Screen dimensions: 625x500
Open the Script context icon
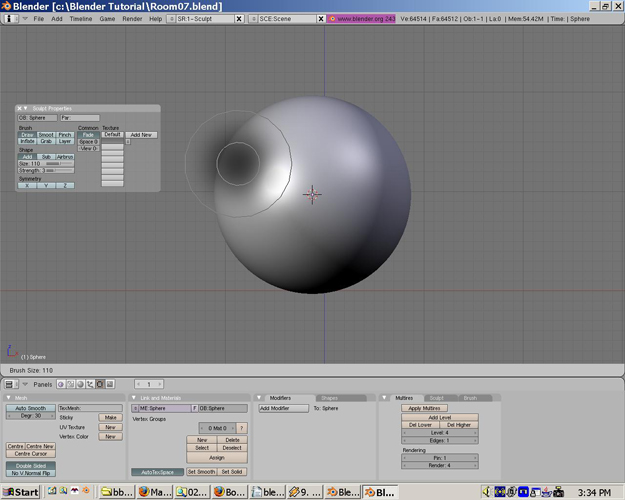click(71, 384)
